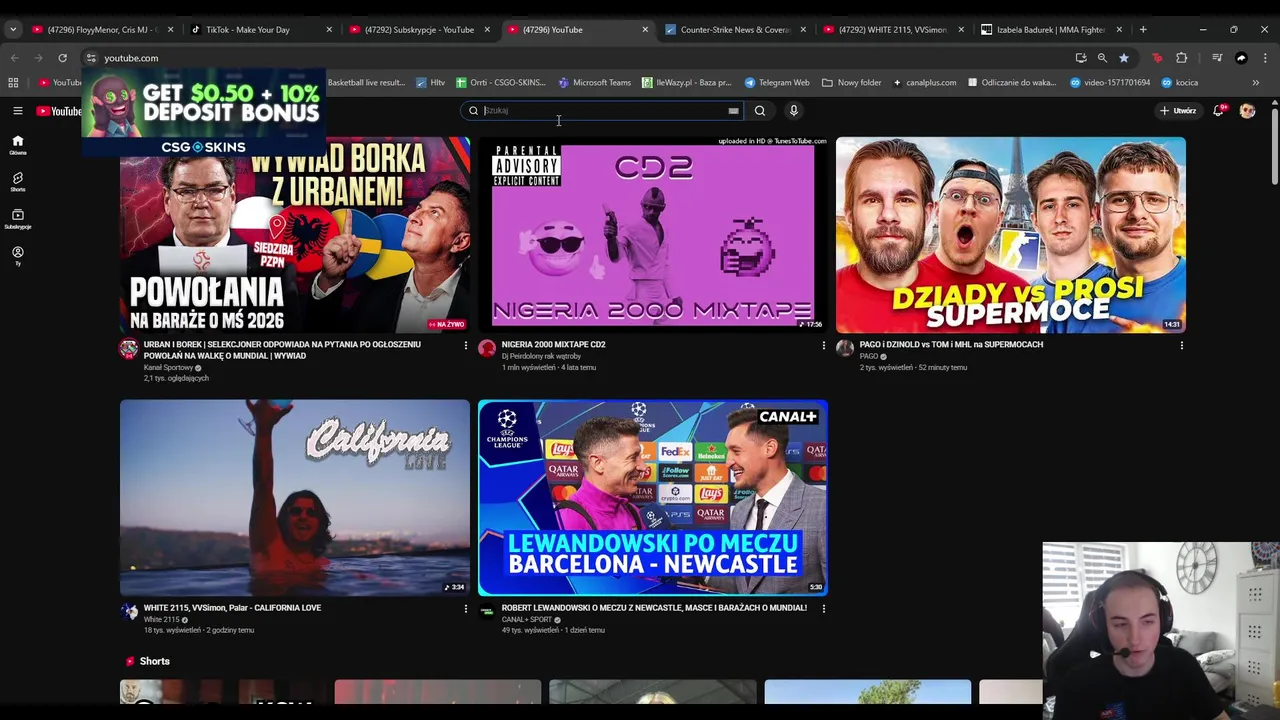Viewport: 1280px width, 720px height.
Task: Play the Nigeria 2000 Mixtape thumbnail
Action: [653, 235]
